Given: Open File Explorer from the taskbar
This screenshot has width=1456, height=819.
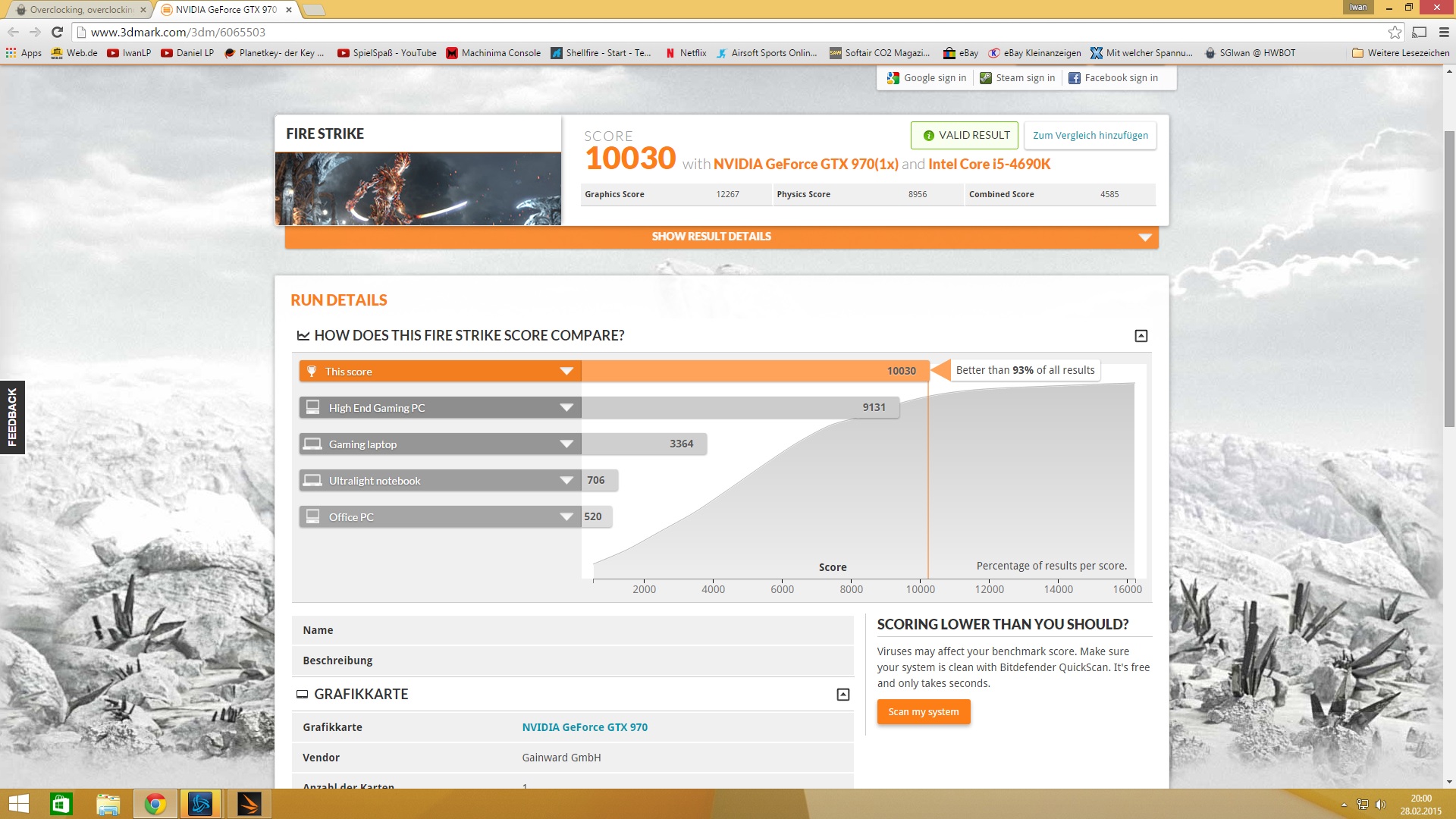Looking at the screenshot, I should 108,804.
